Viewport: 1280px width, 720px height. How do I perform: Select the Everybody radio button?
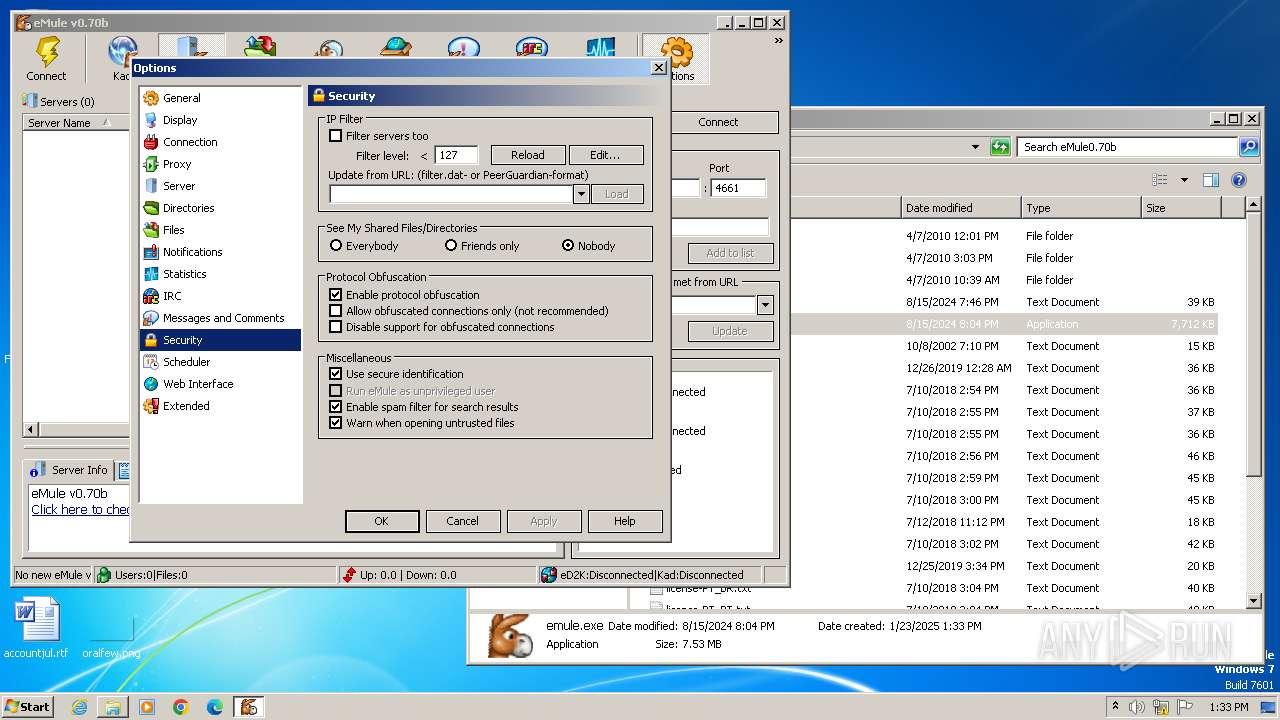point(336,246)
